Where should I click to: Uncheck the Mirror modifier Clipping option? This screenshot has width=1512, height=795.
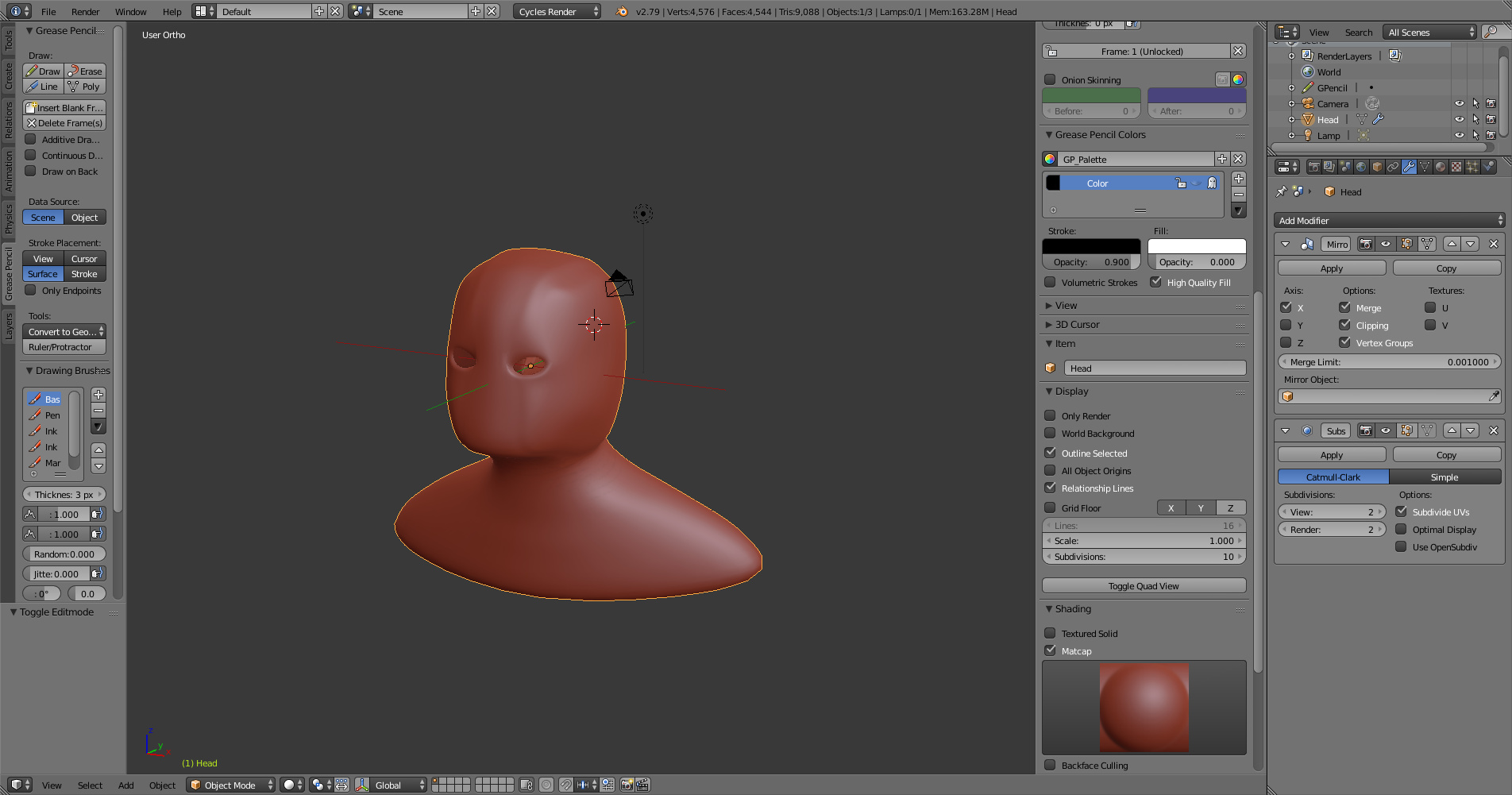coord(1344,325)
